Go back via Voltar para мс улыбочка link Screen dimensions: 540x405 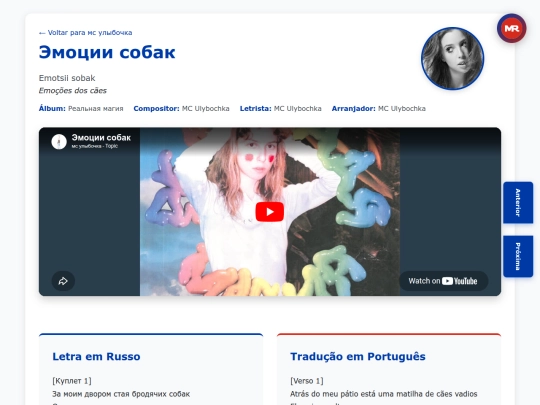(85, 33)
